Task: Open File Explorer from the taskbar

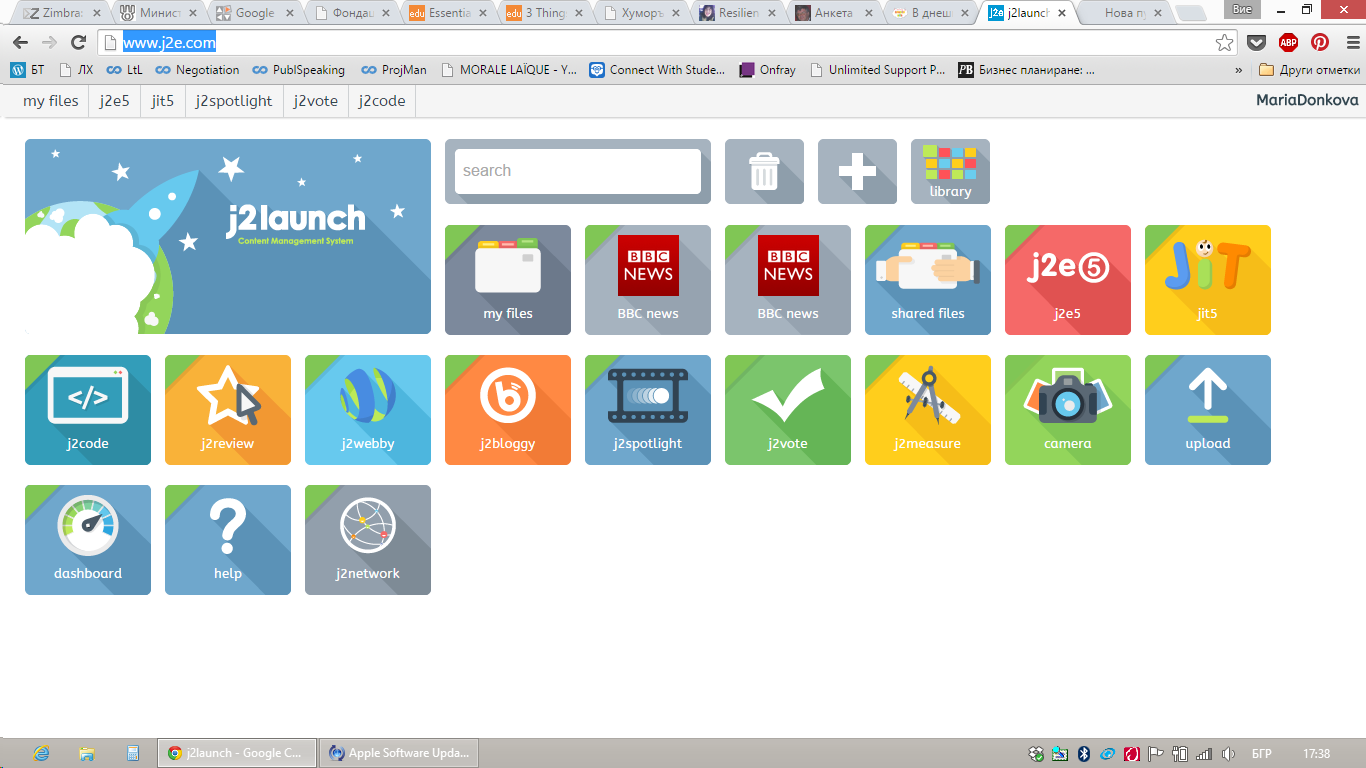Action: [x=87, y=753]
